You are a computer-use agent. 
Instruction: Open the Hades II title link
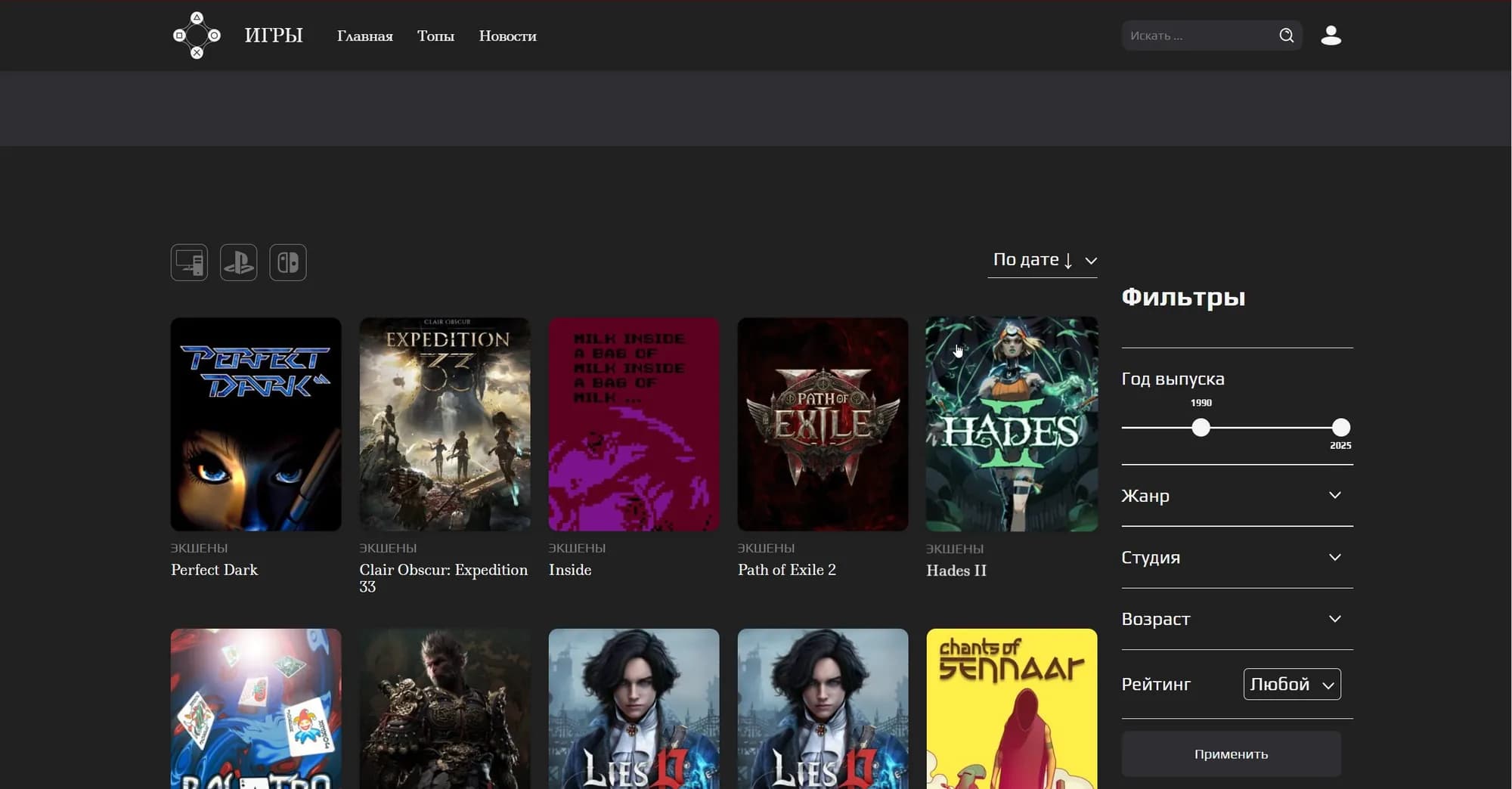coord(957,571)
